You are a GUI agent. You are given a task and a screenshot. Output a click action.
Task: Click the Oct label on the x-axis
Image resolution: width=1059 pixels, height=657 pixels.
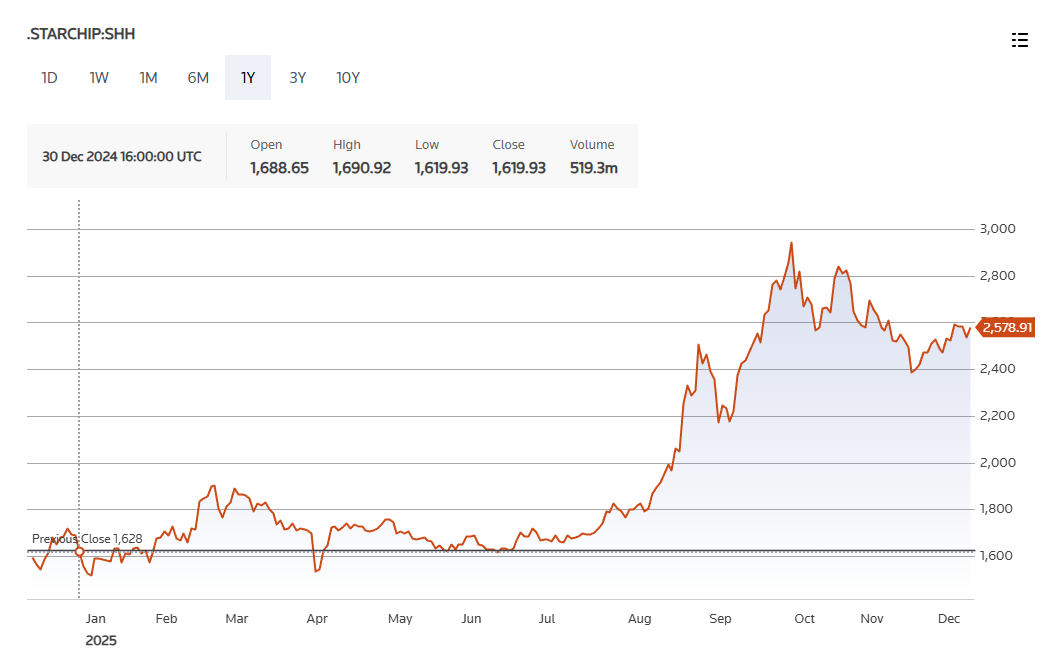pyautogui.click(x=804, y=619)
